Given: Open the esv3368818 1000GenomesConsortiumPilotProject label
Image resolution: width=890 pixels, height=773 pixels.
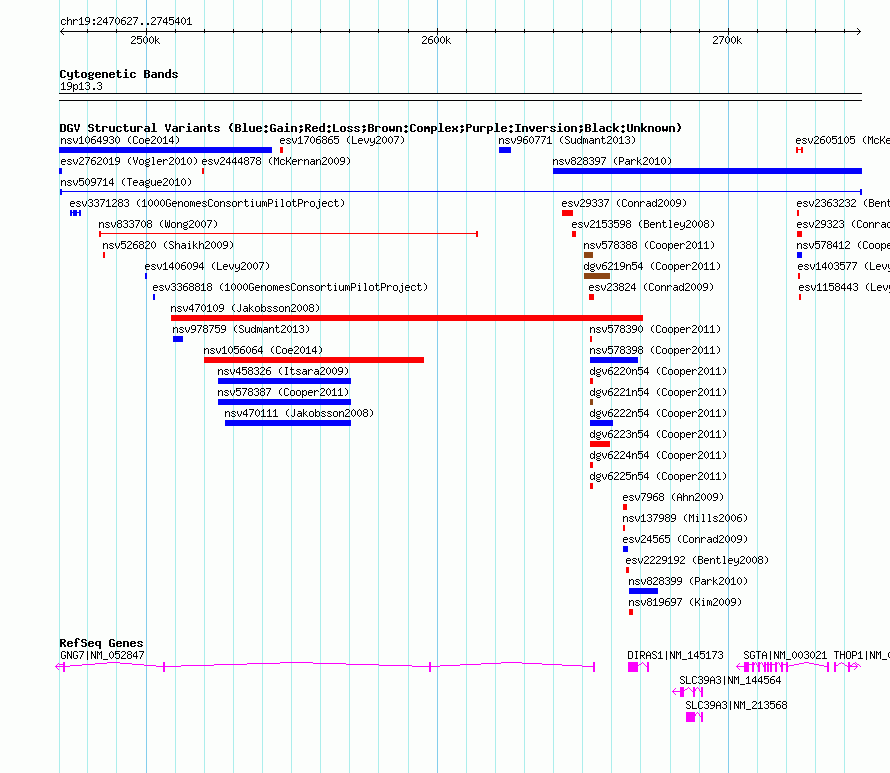Looking at the screenshot, I should (290, 287).
